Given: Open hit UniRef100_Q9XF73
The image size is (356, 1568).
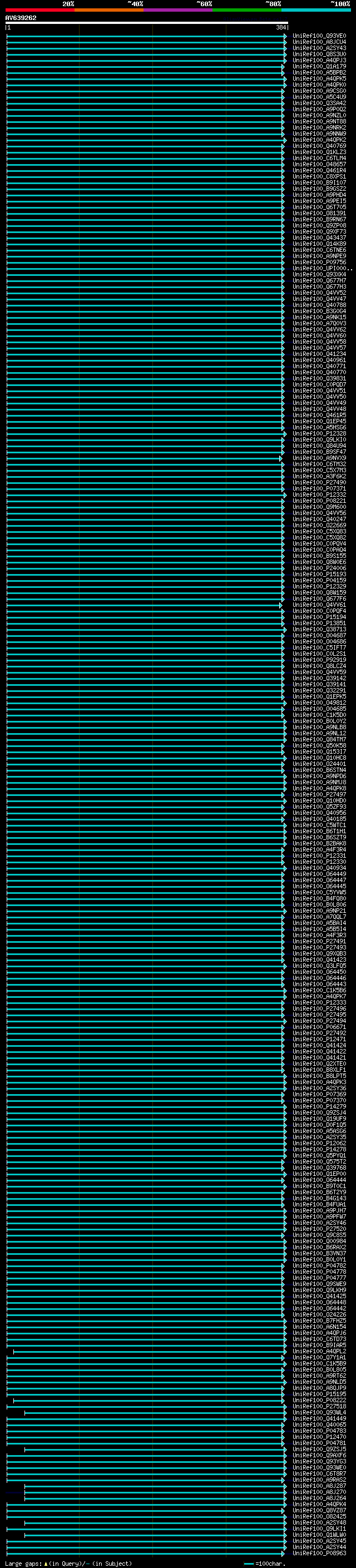Looking at the screenshot, I should [x=319, y=231].
